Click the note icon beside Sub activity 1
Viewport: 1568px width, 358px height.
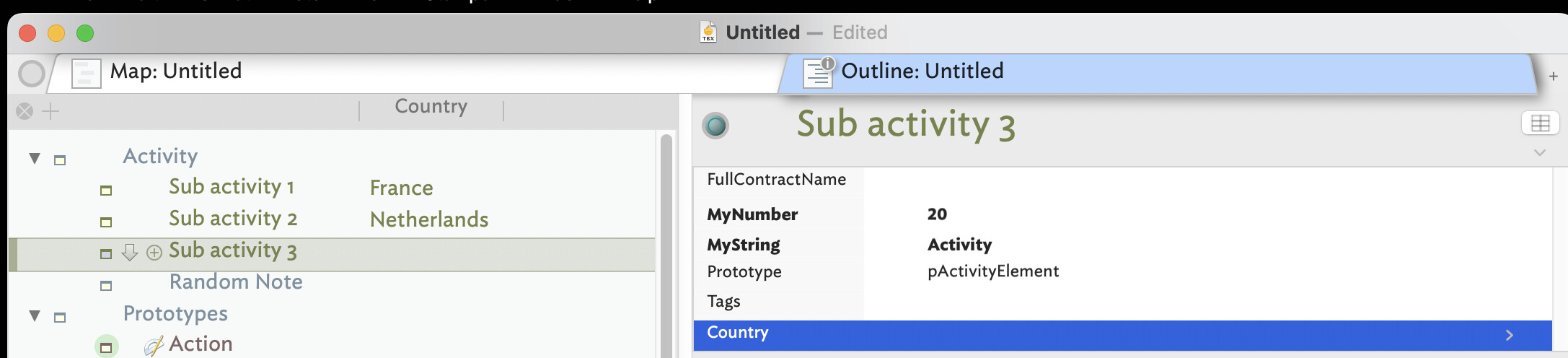pos(106,191)
